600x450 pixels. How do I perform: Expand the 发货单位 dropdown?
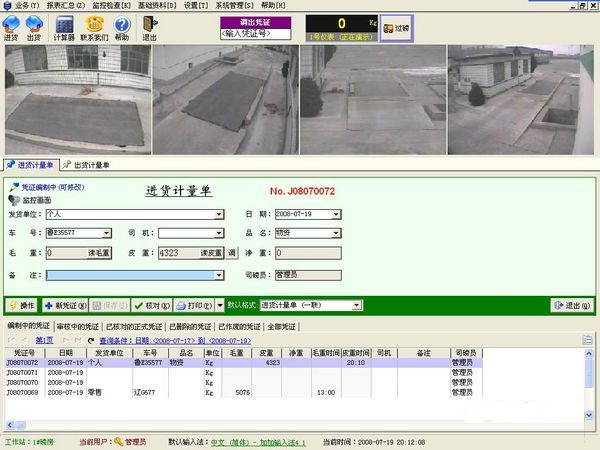(219, 214)
